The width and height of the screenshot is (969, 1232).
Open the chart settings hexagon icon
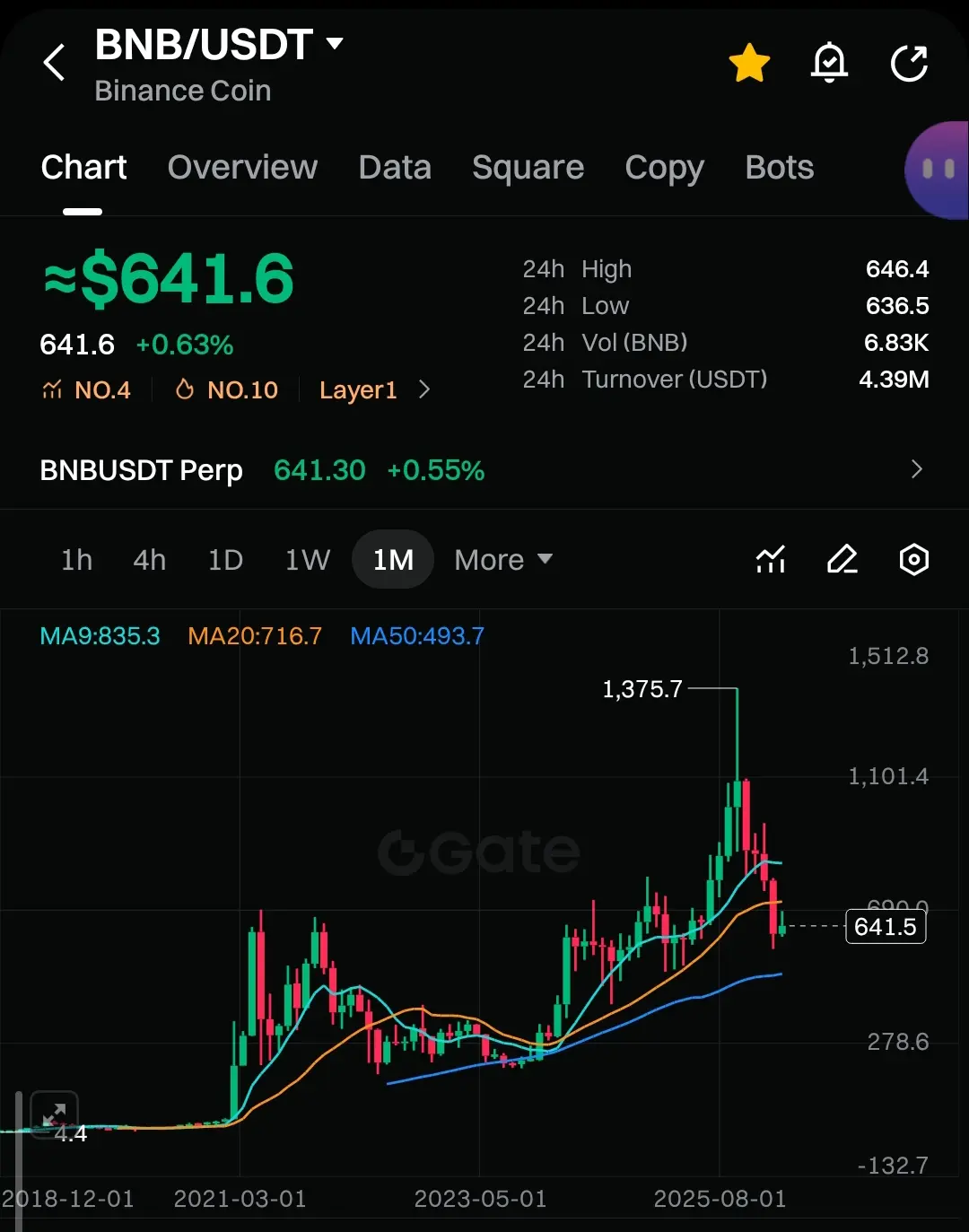coord(913,559)
